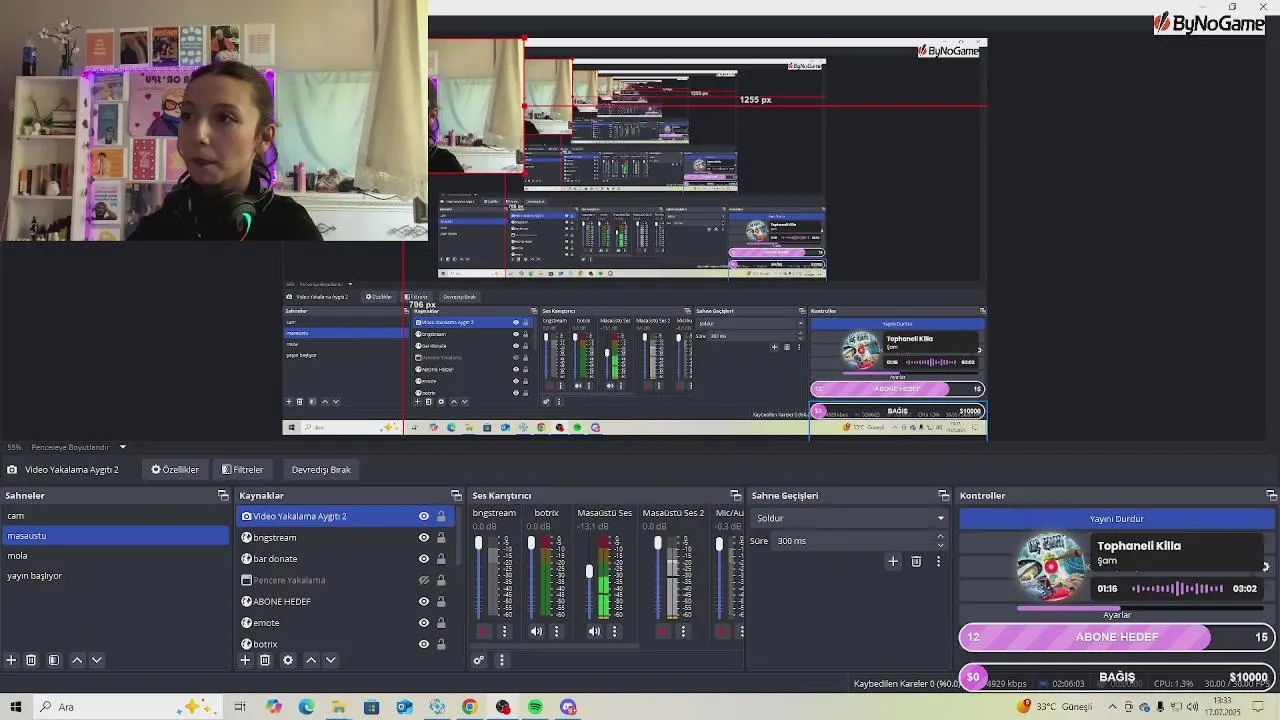
Task: Click Masaüstü Ses 2 volume fader handle
Action: (657, 543)
